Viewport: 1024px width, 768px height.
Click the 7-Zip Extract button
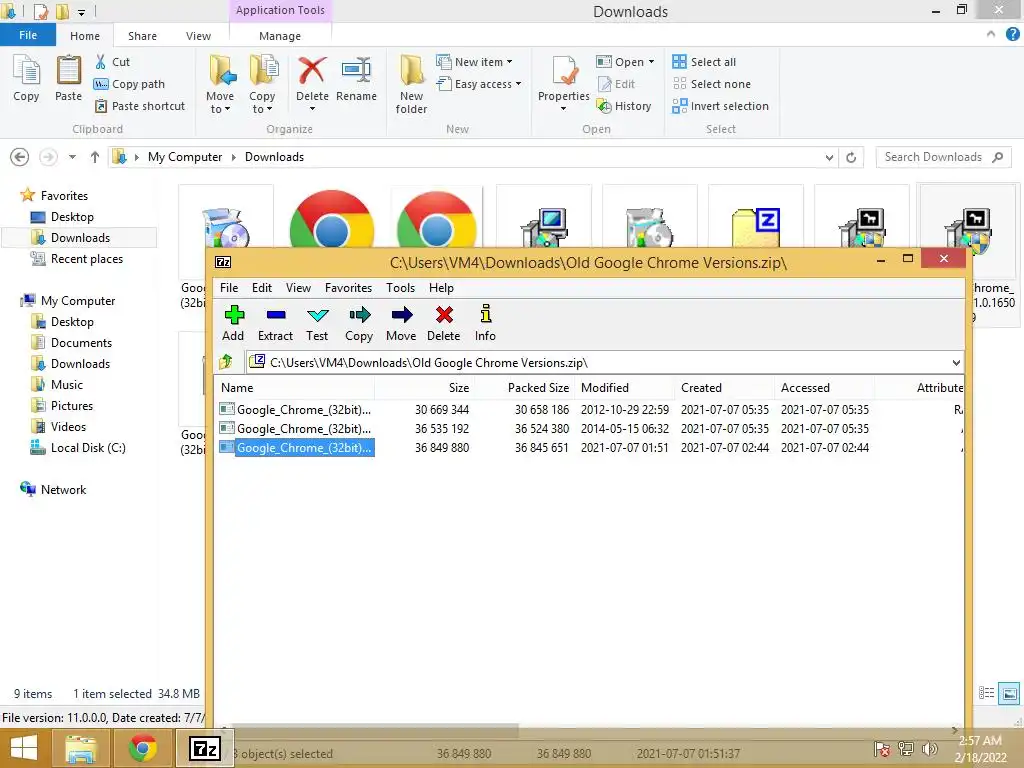tap(275, 323)
